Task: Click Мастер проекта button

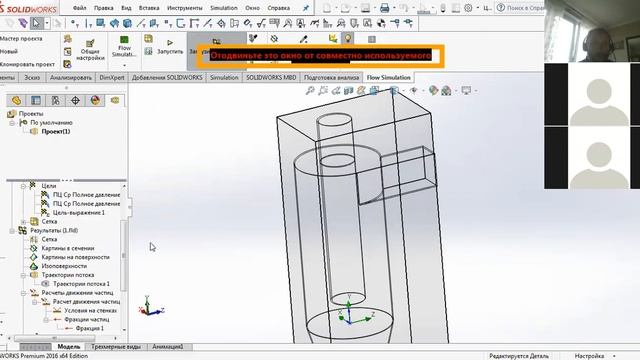Action: [21, 39]
